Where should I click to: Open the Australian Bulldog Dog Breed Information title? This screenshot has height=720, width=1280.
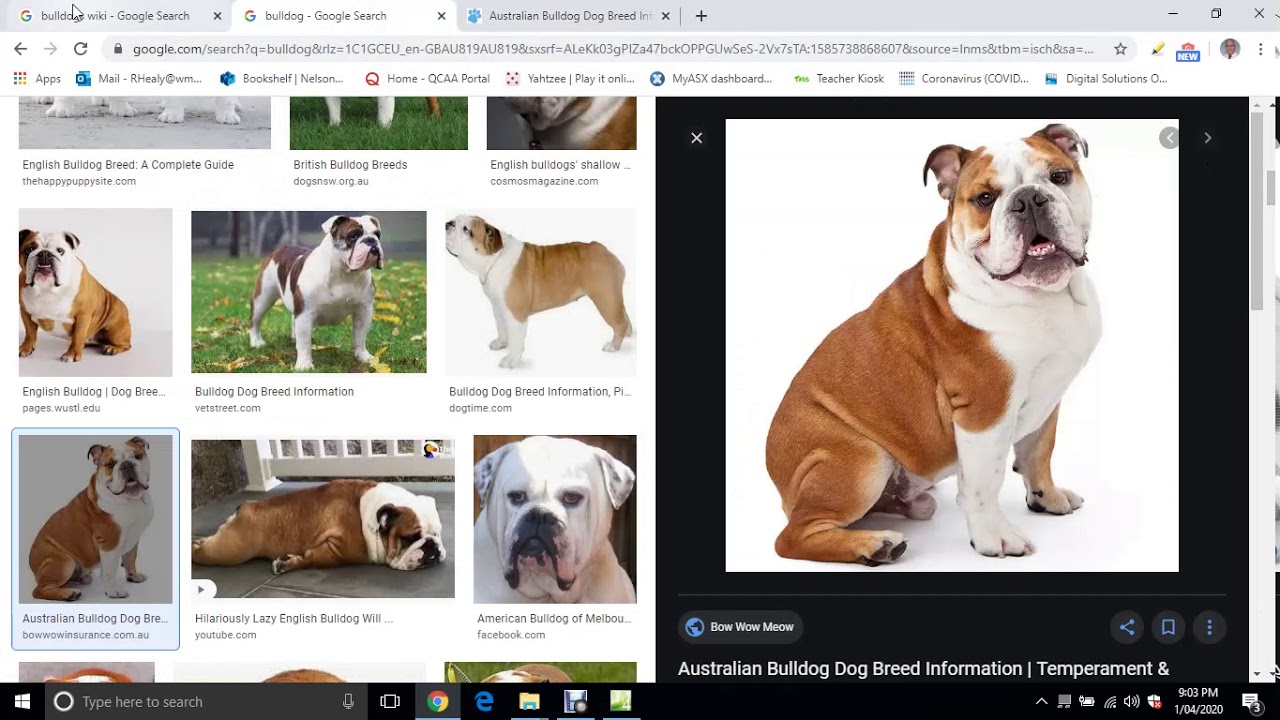pyautogui.click(x=923, y=668)
